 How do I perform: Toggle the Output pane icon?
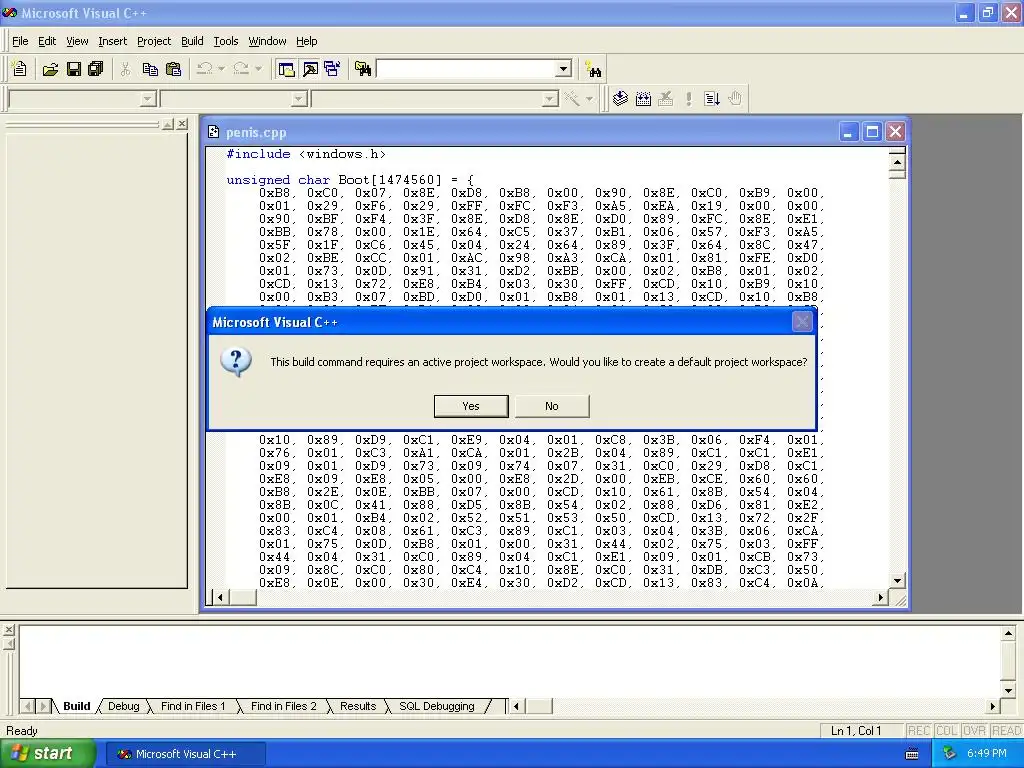click(x=310, y=69)
